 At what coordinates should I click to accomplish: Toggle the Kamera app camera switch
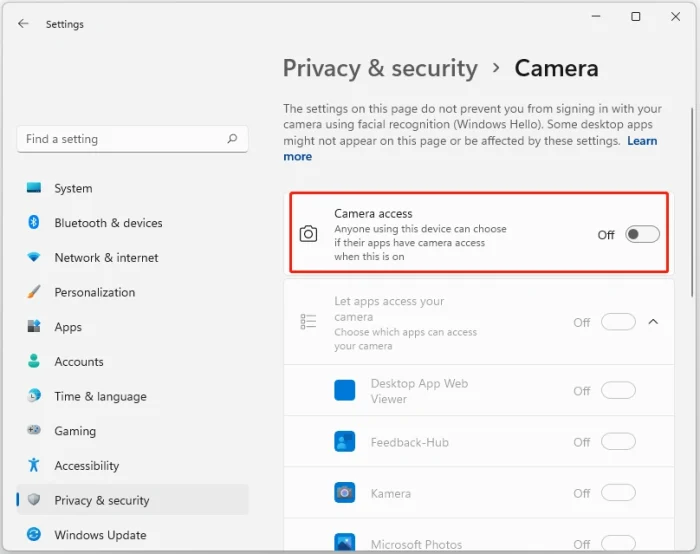coord(618,493)
